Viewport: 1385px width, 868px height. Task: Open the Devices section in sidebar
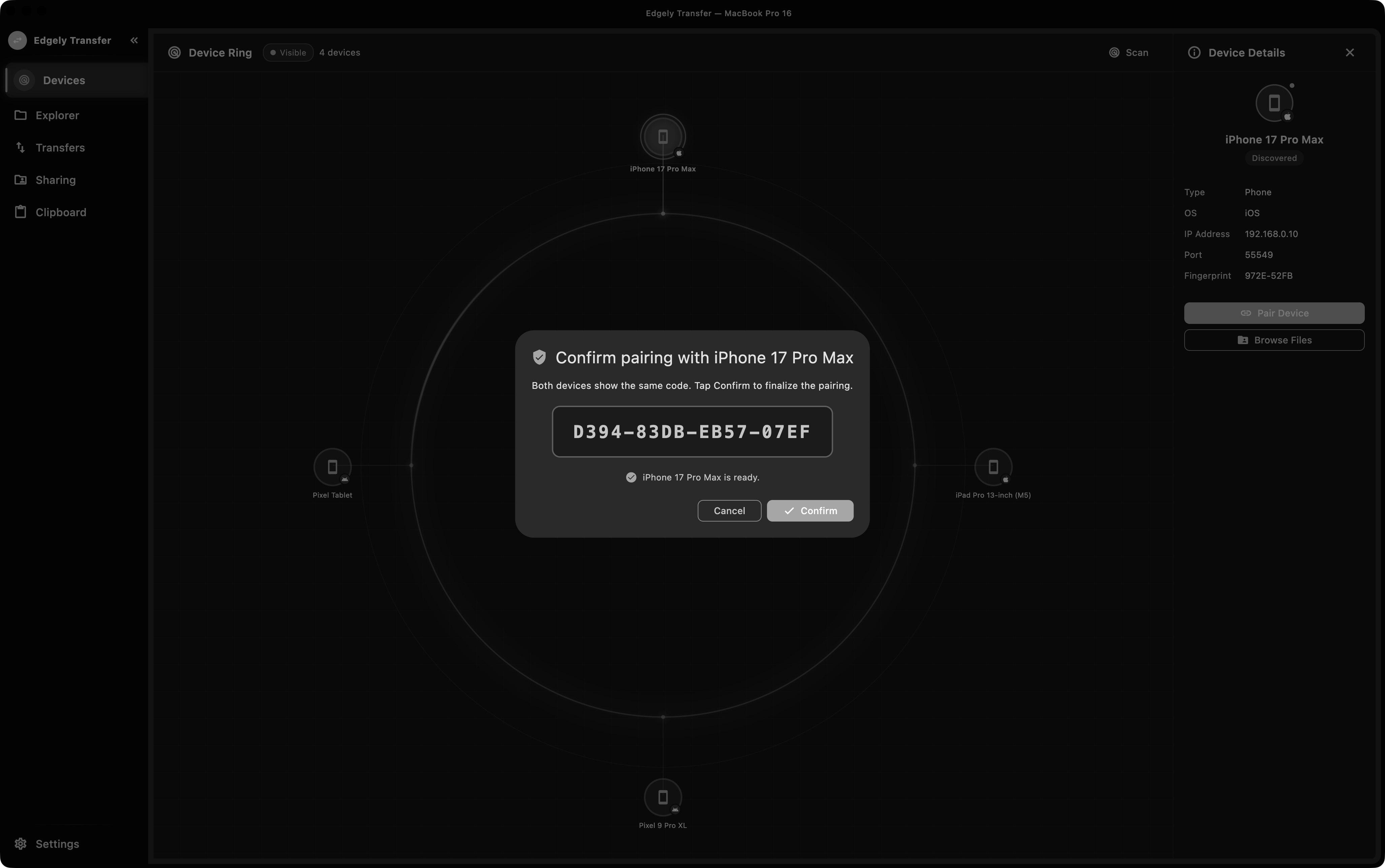coord(76,80)
